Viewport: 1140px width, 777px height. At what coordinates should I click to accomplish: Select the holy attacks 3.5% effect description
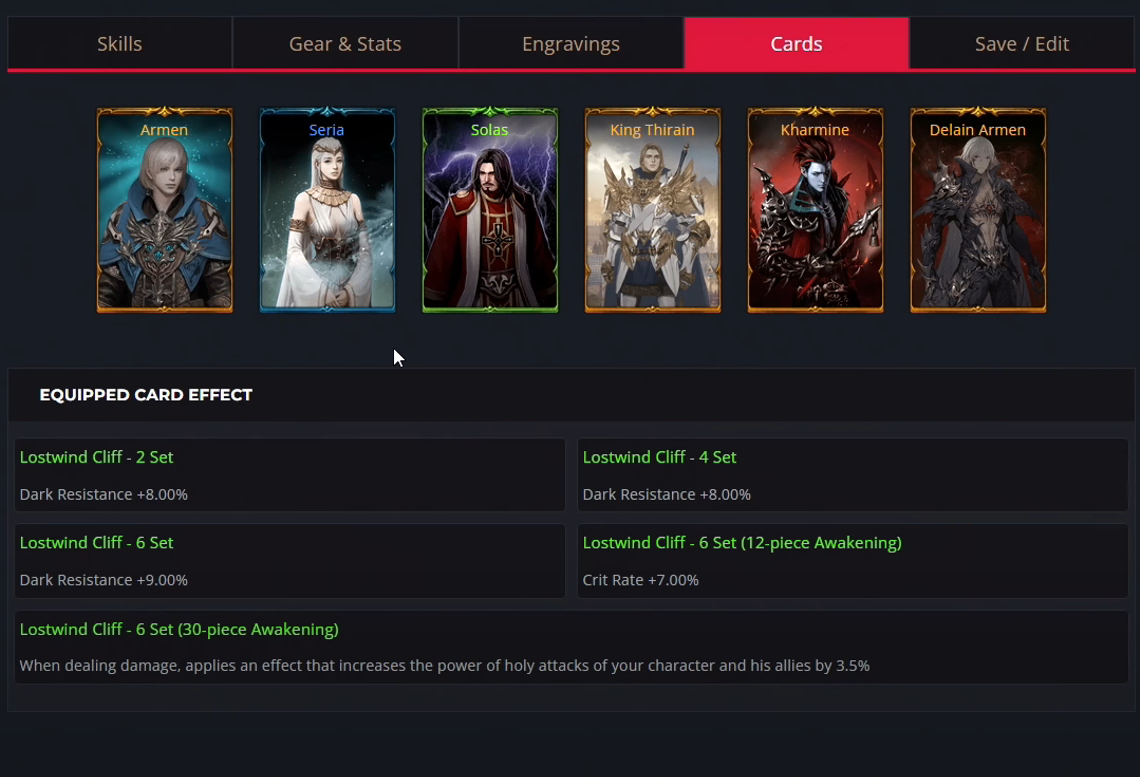(x=445, y=666)
